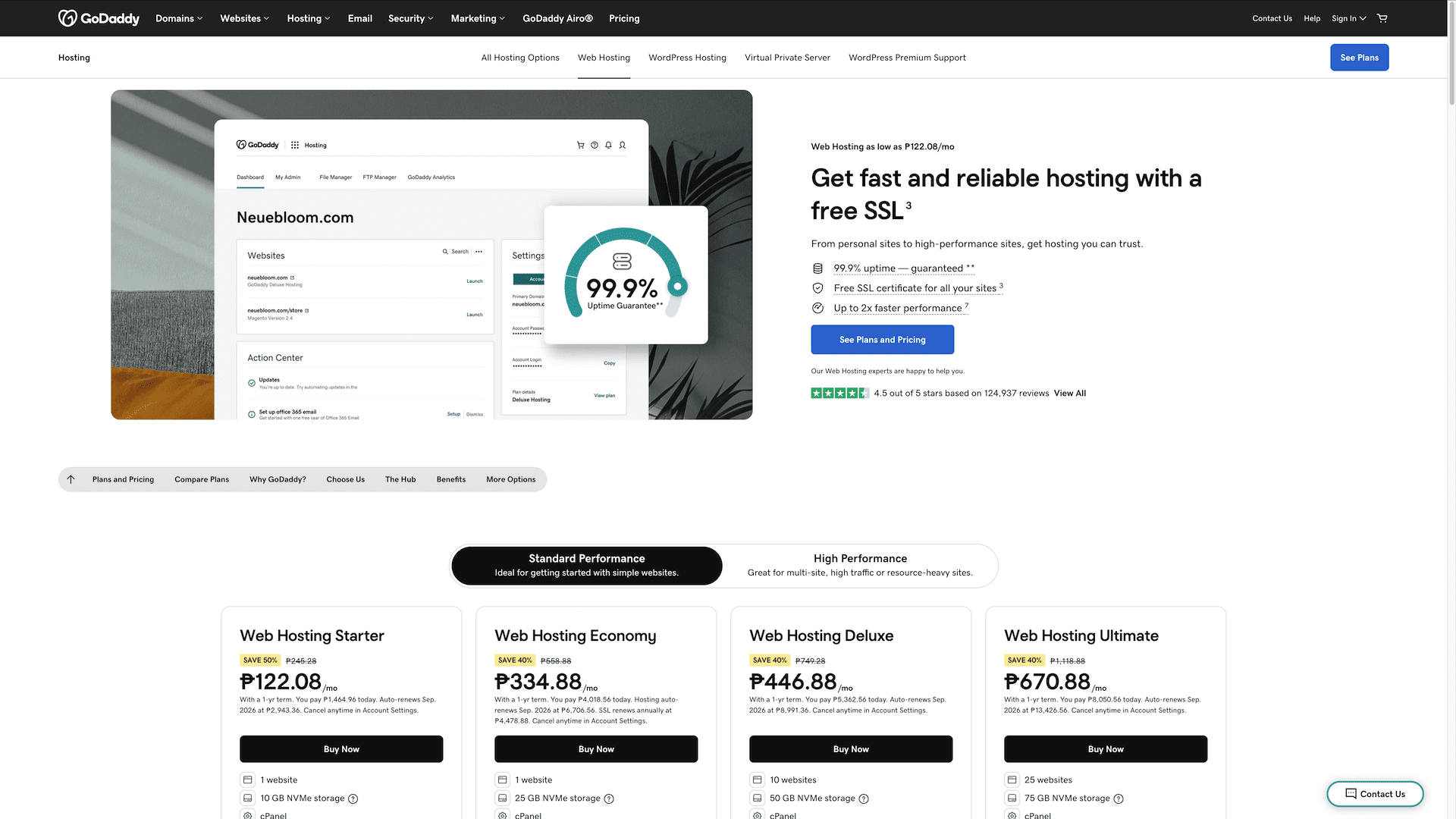The image size is (1456, 819).
Task: Click 'Up to 2x faster performance' link
Action: (900, 308)
